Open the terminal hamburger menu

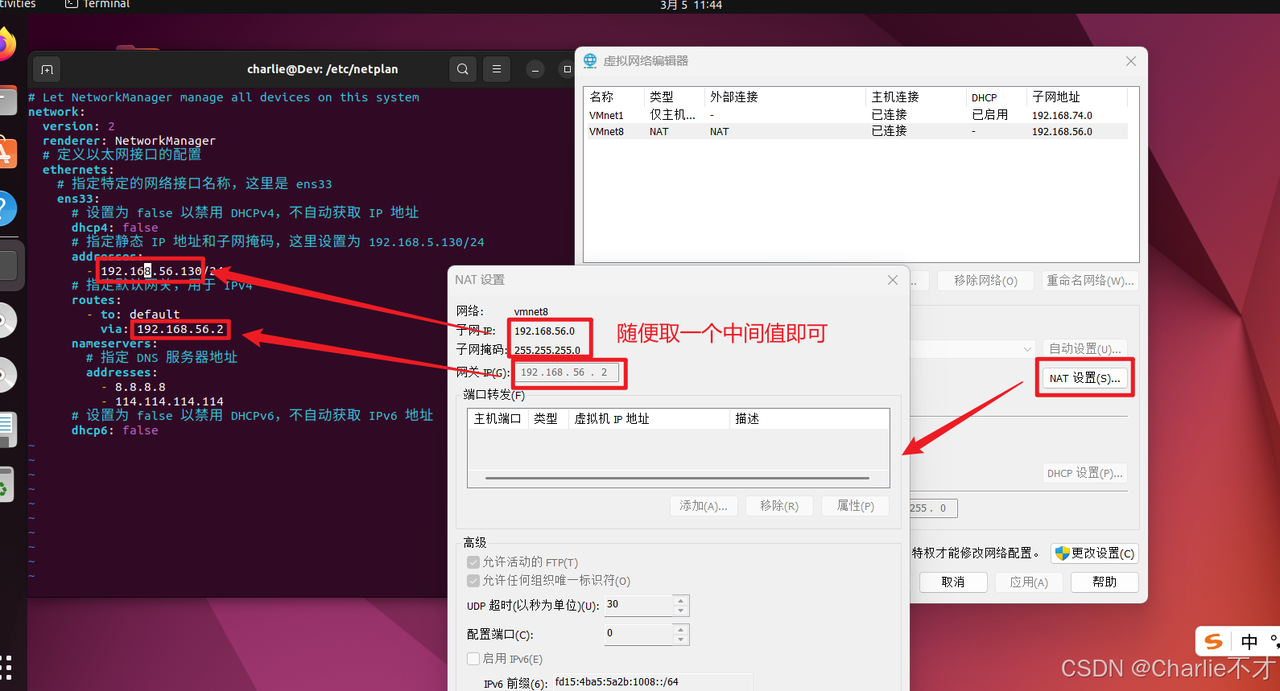(496, 69)
